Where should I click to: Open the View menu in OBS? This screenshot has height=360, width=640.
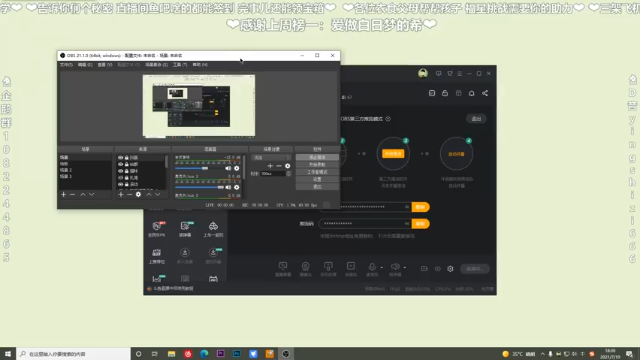pos(104,65)
